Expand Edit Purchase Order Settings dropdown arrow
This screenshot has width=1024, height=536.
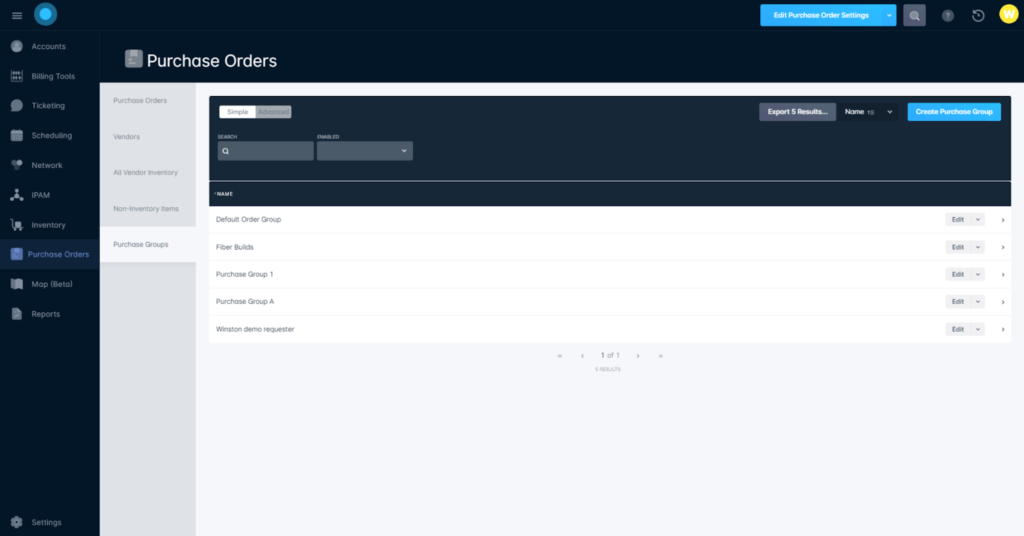tap(889, 16)
